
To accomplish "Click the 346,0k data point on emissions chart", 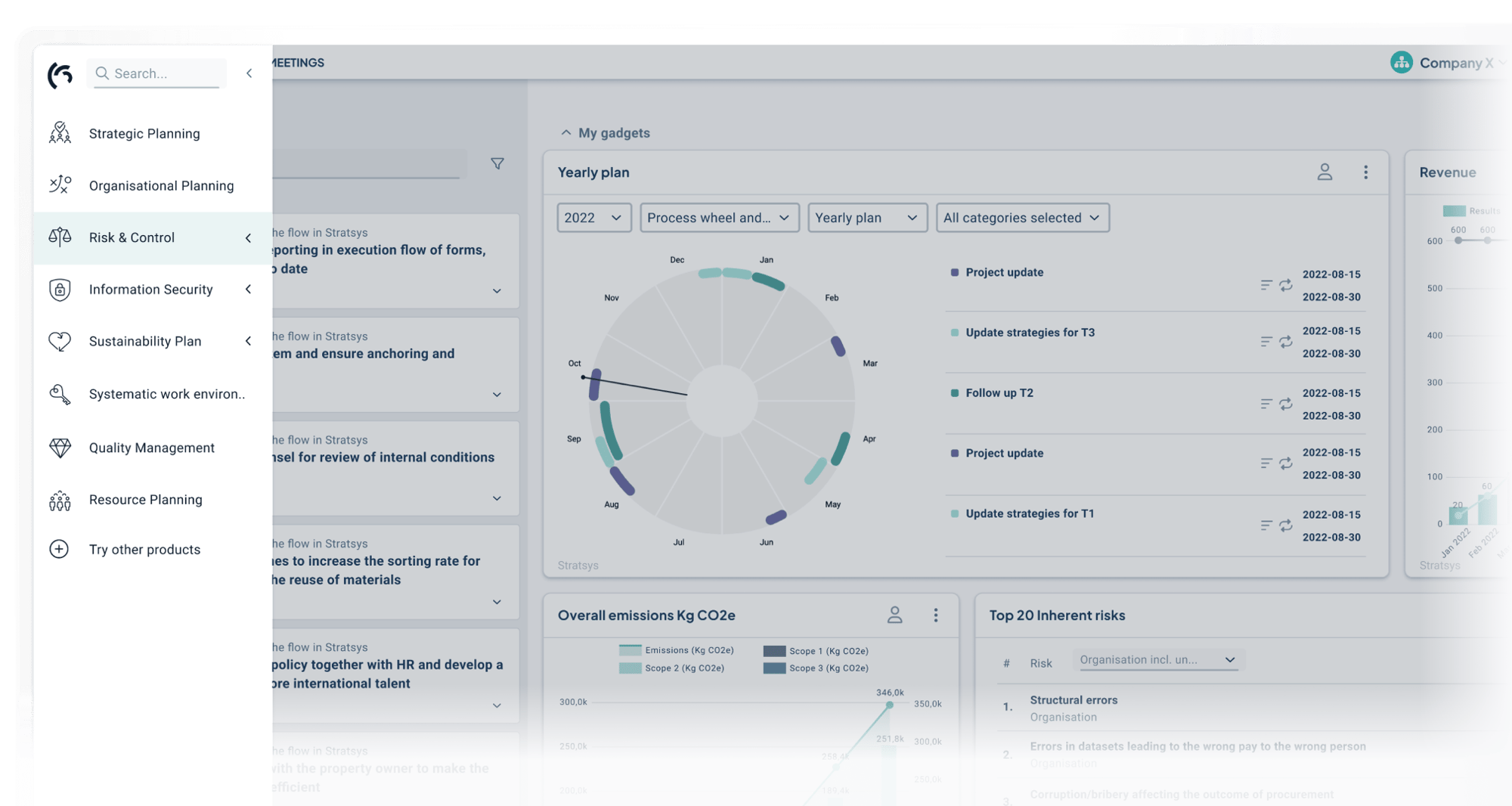I will (x=890, y=705).
